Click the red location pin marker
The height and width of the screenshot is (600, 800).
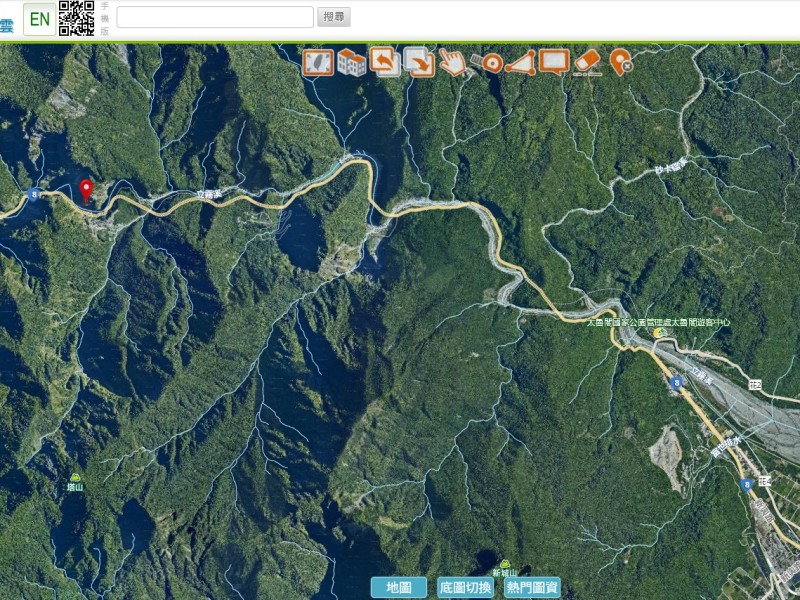coord(86,190)
